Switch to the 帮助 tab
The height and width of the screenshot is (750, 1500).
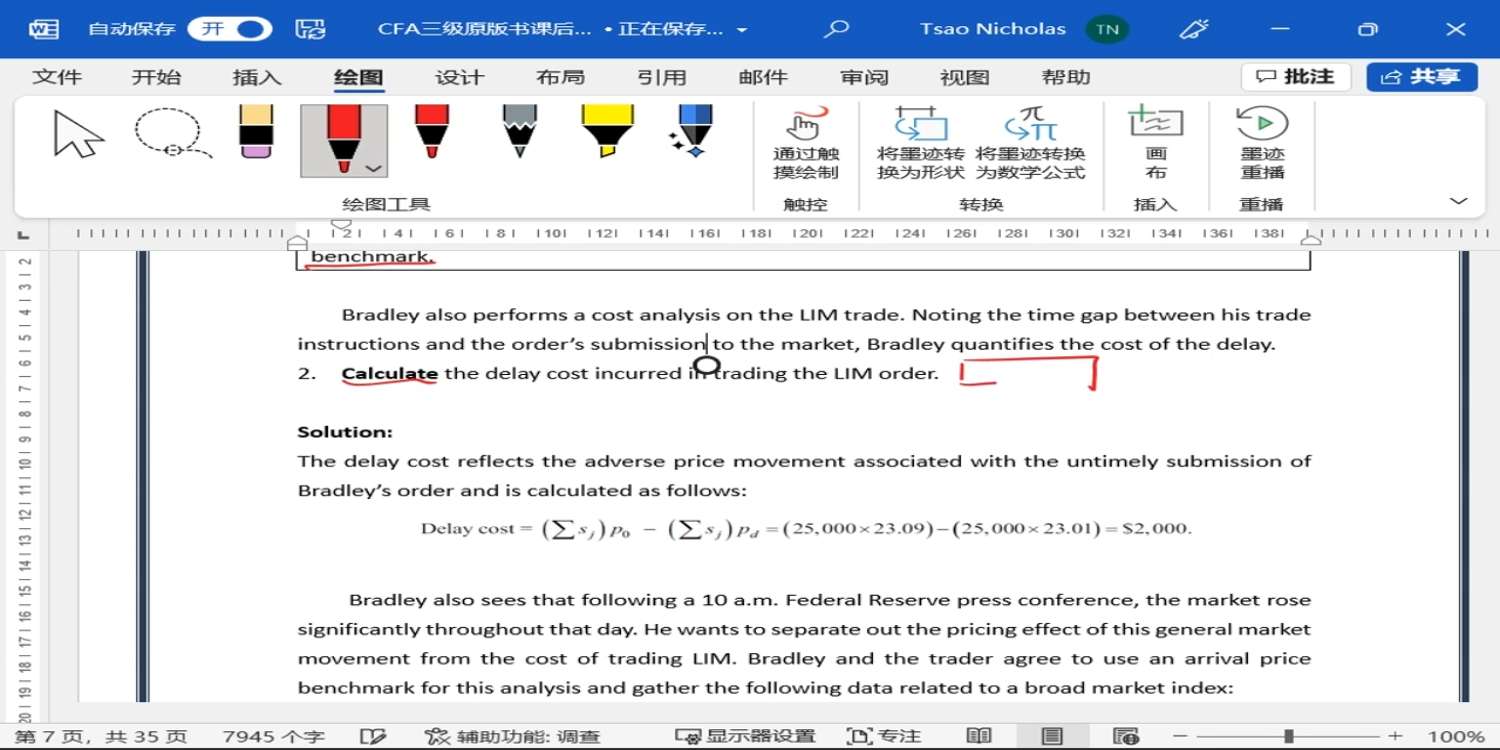coord(1066,77)
